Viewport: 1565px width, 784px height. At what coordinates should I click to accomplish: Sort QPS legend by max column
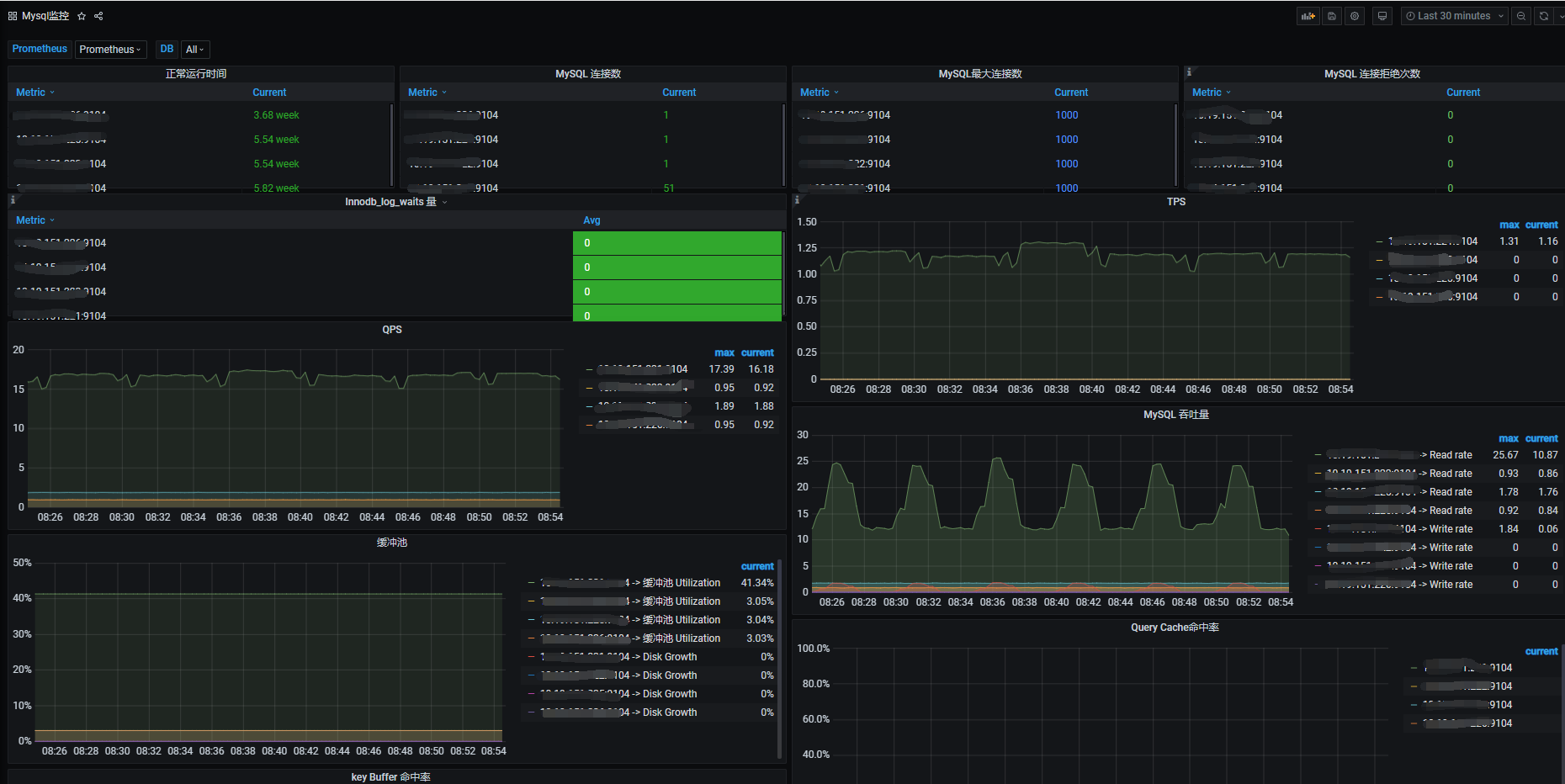724,353
